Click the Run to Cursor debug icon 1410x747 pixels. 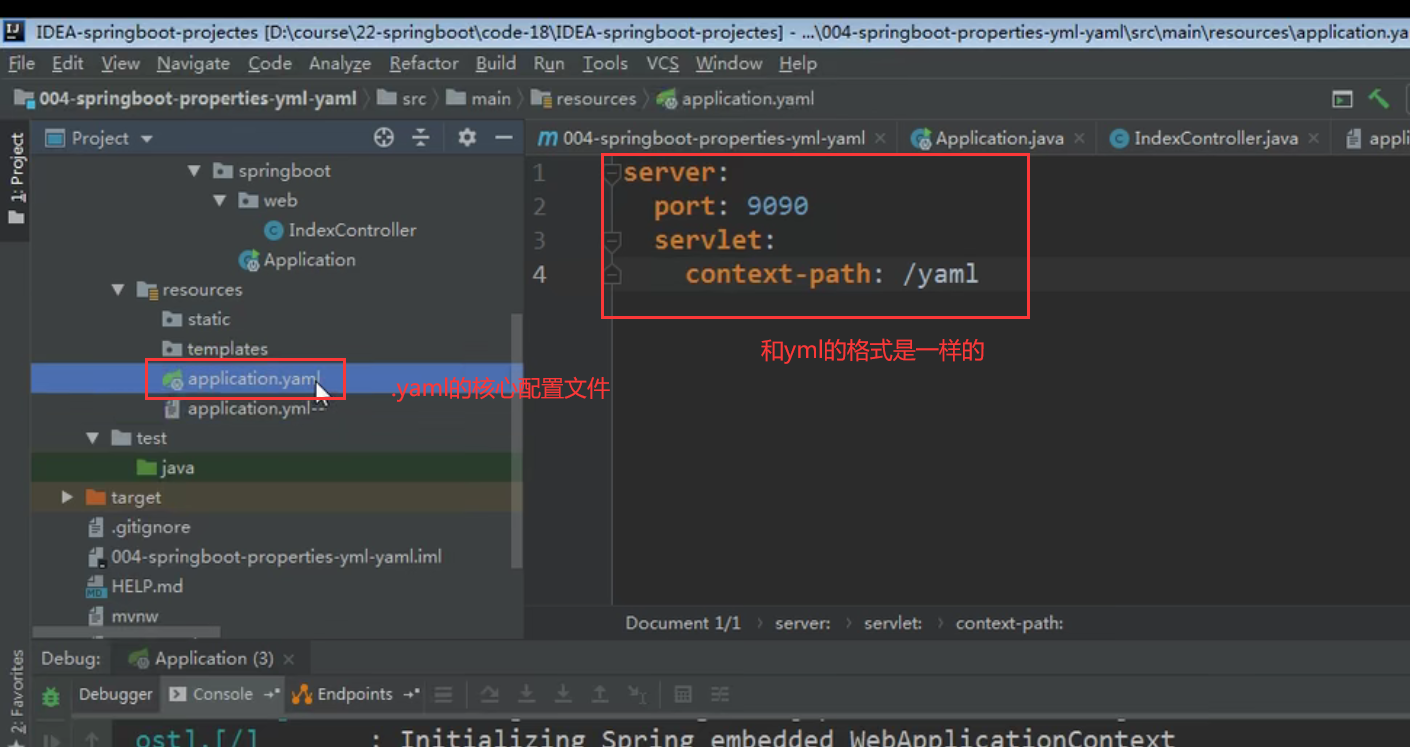pyautogui.click(x=637, y=694)
